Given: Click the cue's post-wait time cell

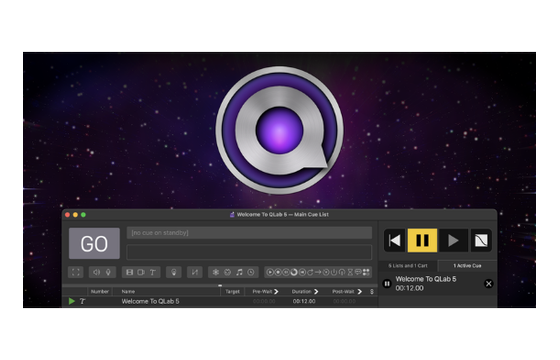Looking at the screenshot, I should tap(344, 301).
